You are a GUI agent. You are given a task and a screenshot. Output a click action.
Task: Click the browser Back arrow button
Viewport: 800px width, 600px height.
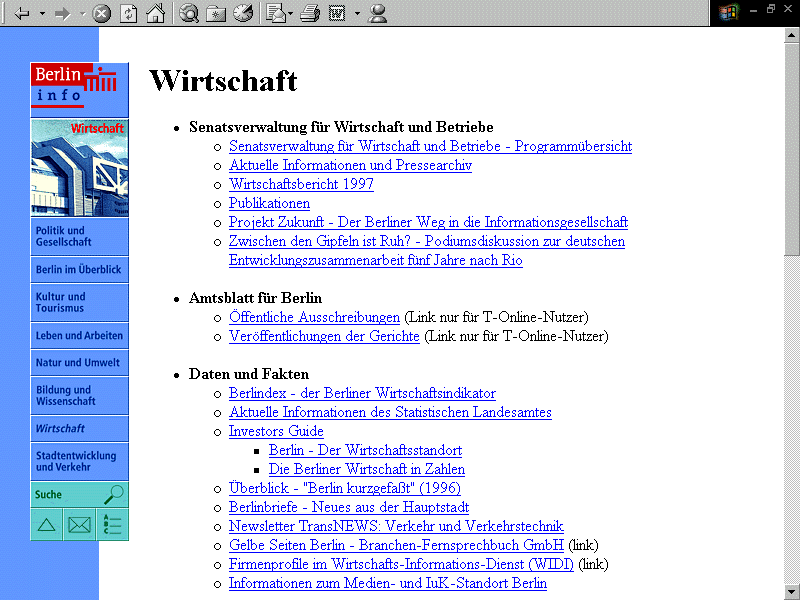22,14
